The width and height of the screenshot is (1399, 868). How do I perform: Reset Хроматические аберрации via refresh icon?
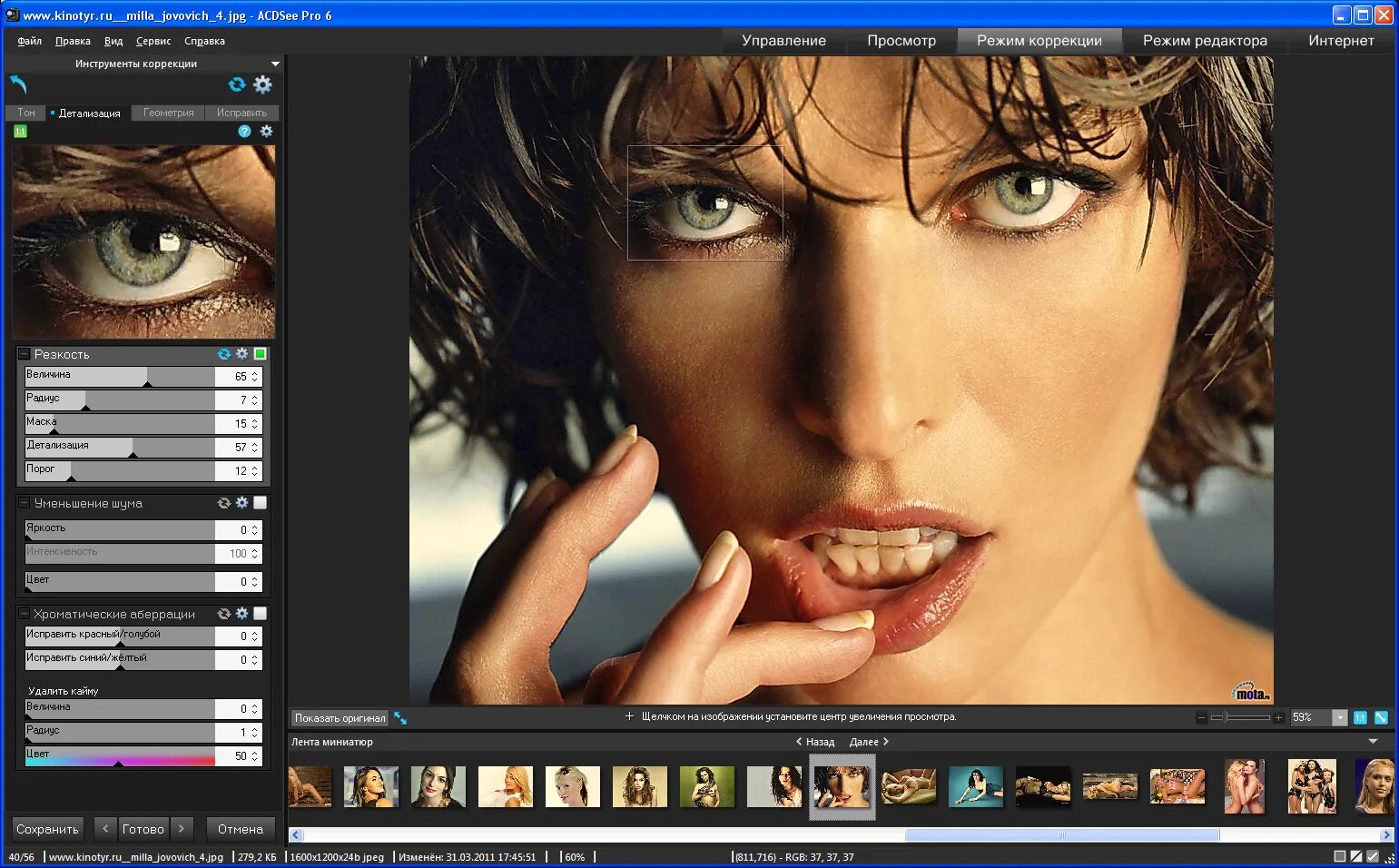(x=224, y=614)
